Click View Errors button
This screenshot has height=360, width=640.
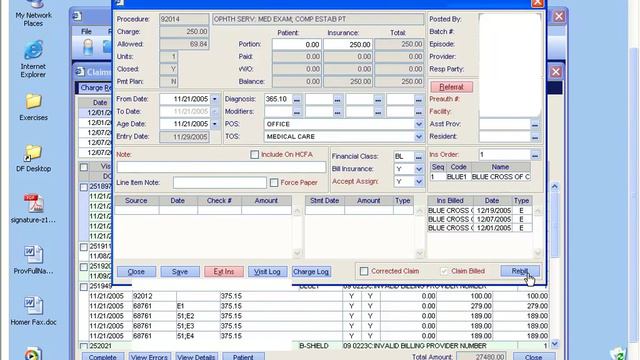click(x=149, y=357)
